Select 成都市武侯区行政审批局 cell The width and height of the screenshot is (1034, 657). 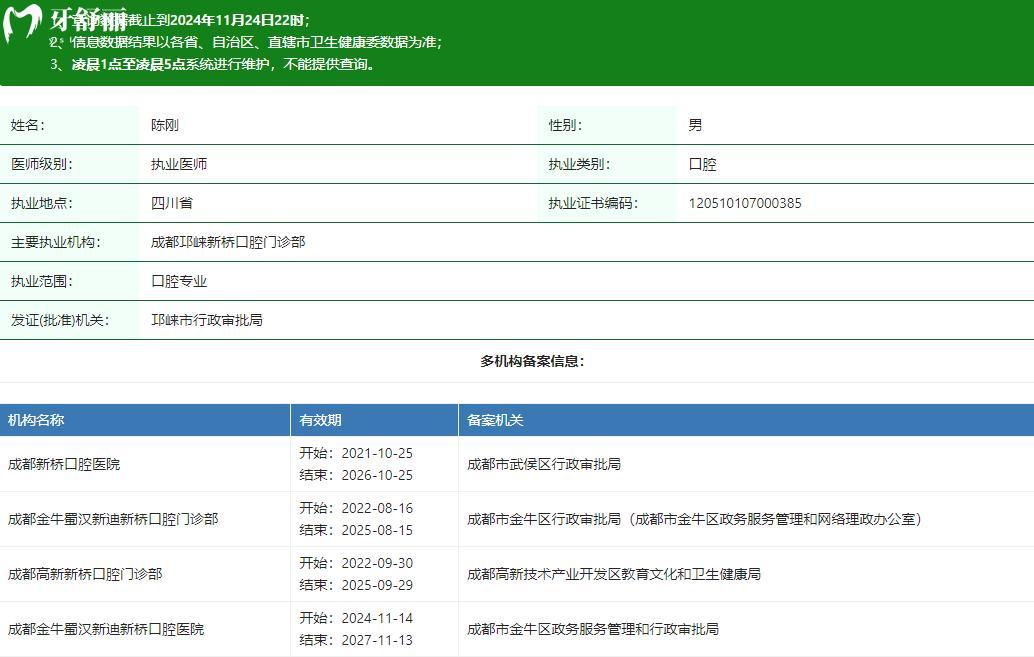coord(543,464)
